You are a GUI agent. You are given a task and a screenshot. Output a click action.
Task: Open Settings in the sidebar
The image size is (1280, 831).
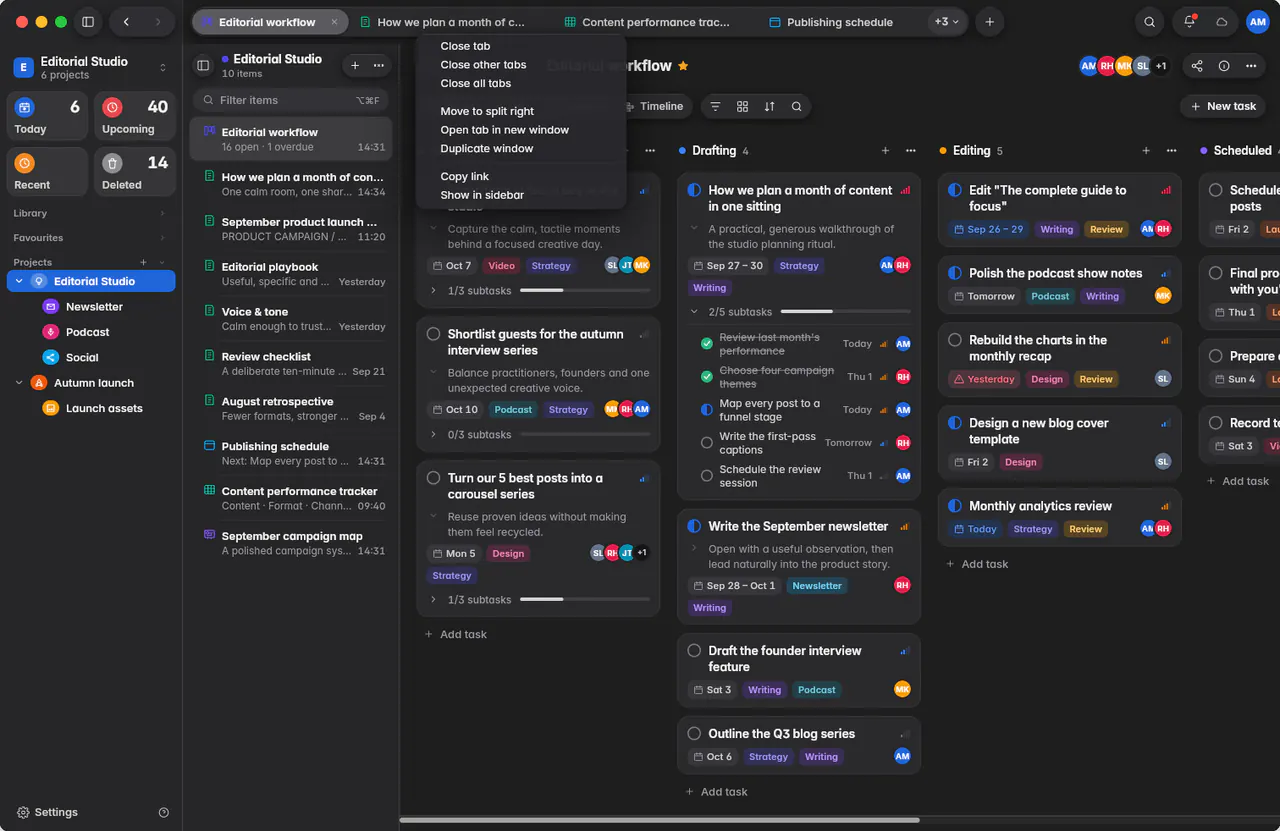(x=47, y=813)
